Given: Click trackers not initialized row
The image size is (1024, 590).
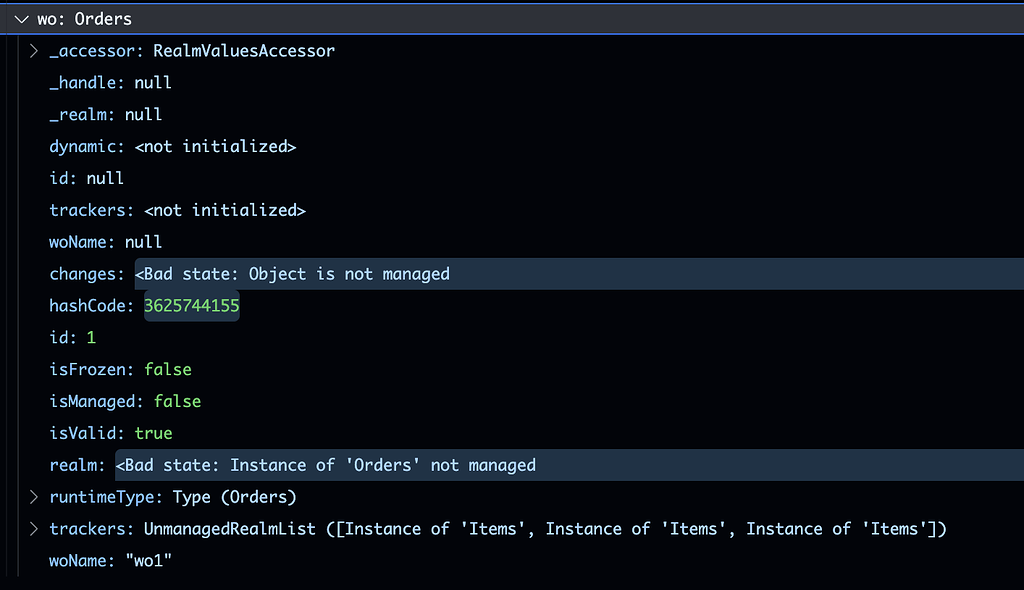Looking at the screenshot, I should 177,211.
